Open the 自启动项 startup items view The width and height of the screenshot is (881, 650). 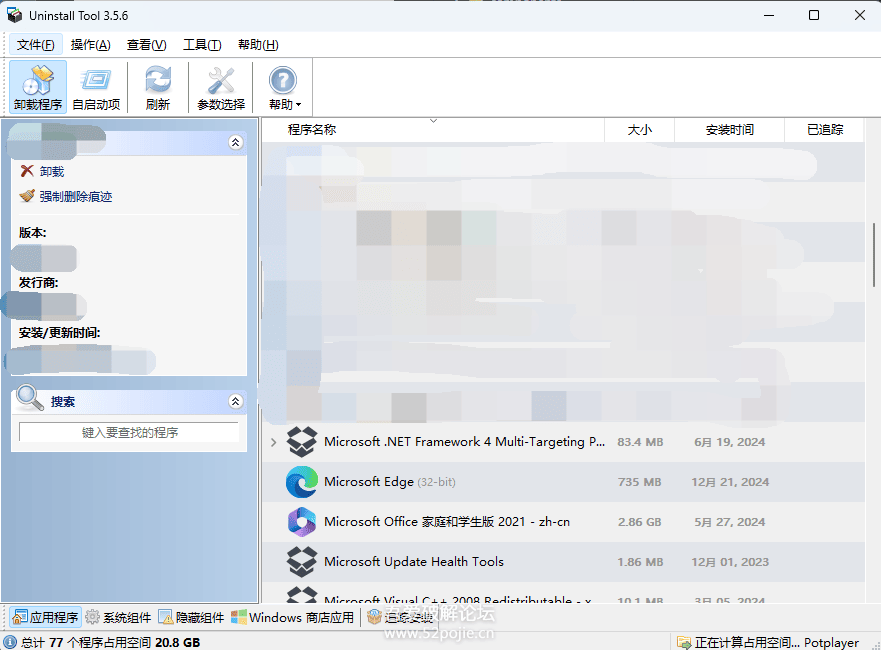click(96, 87)
